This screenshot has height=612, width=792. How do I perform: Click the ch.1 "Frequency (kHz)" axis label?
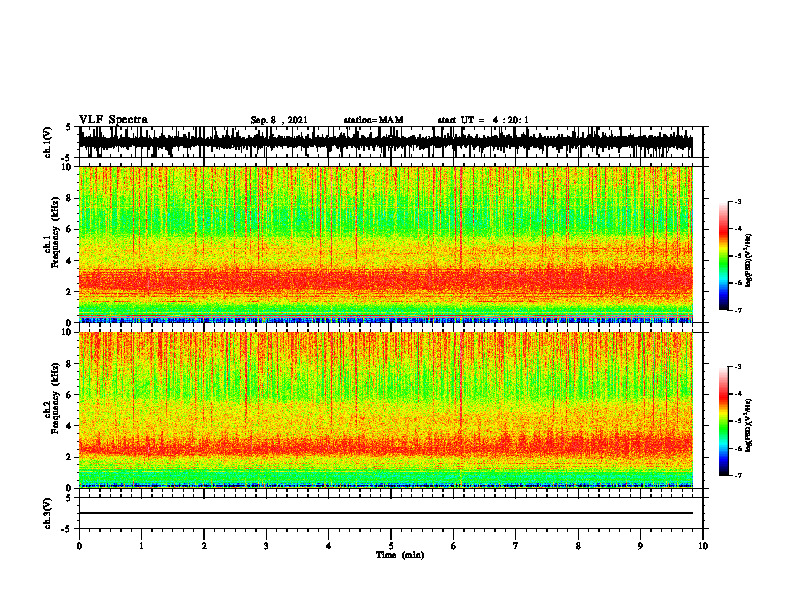[55, 232]
